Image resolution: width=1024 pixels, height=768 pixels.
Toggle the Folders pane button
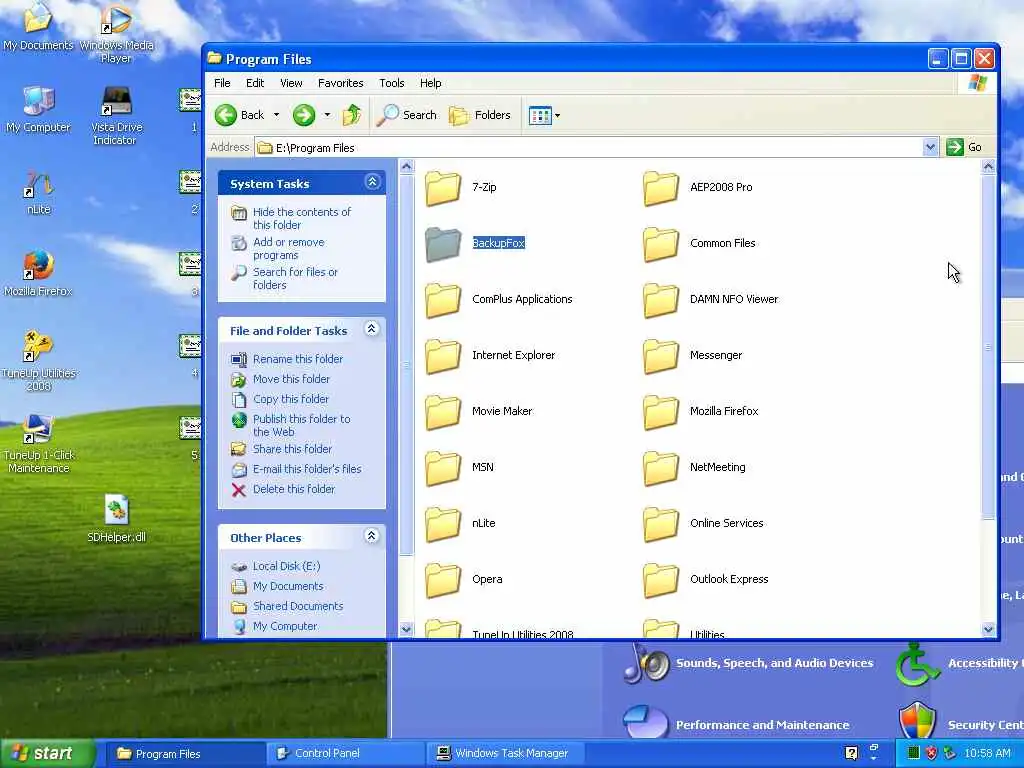(x=480, y=116)
